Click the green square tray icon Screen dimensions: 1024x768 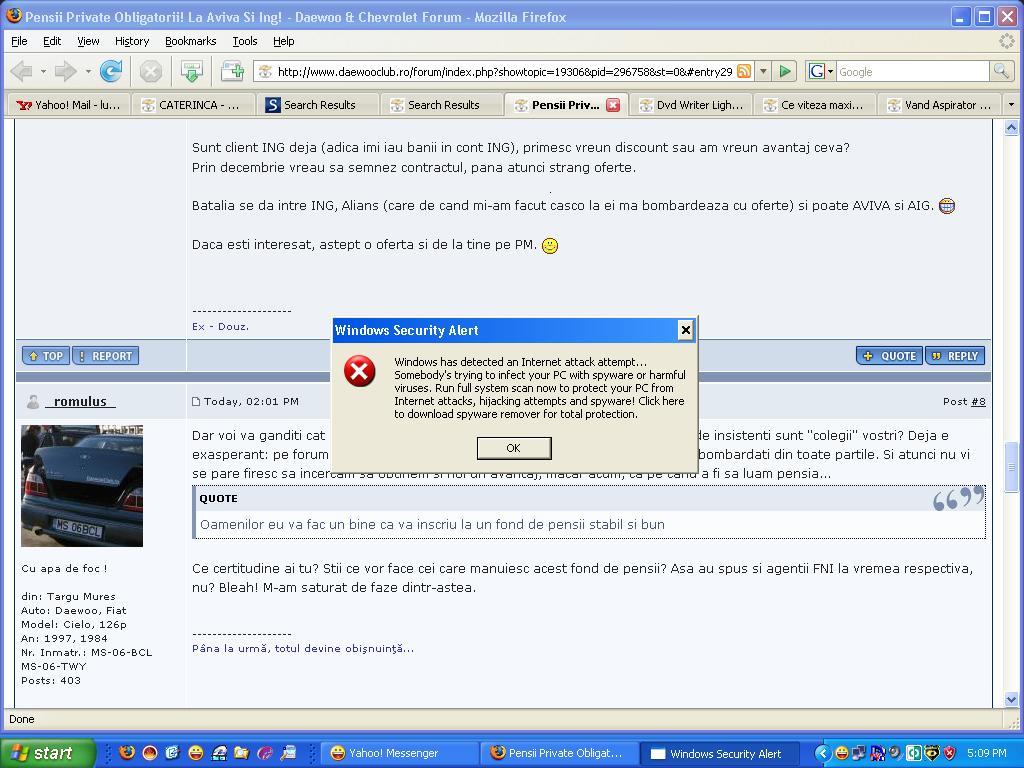tap(914, 753)
